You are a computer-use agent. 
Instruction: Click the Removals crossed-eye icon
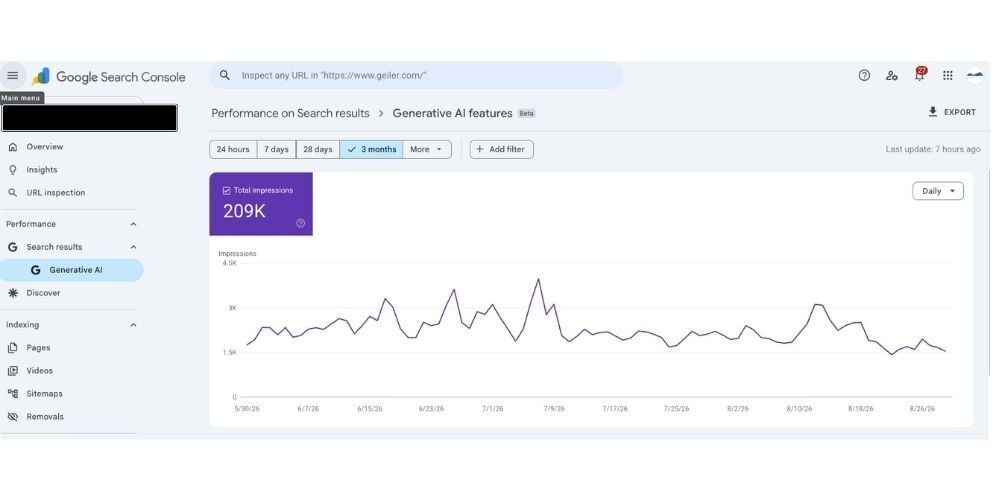pos(13,416)
